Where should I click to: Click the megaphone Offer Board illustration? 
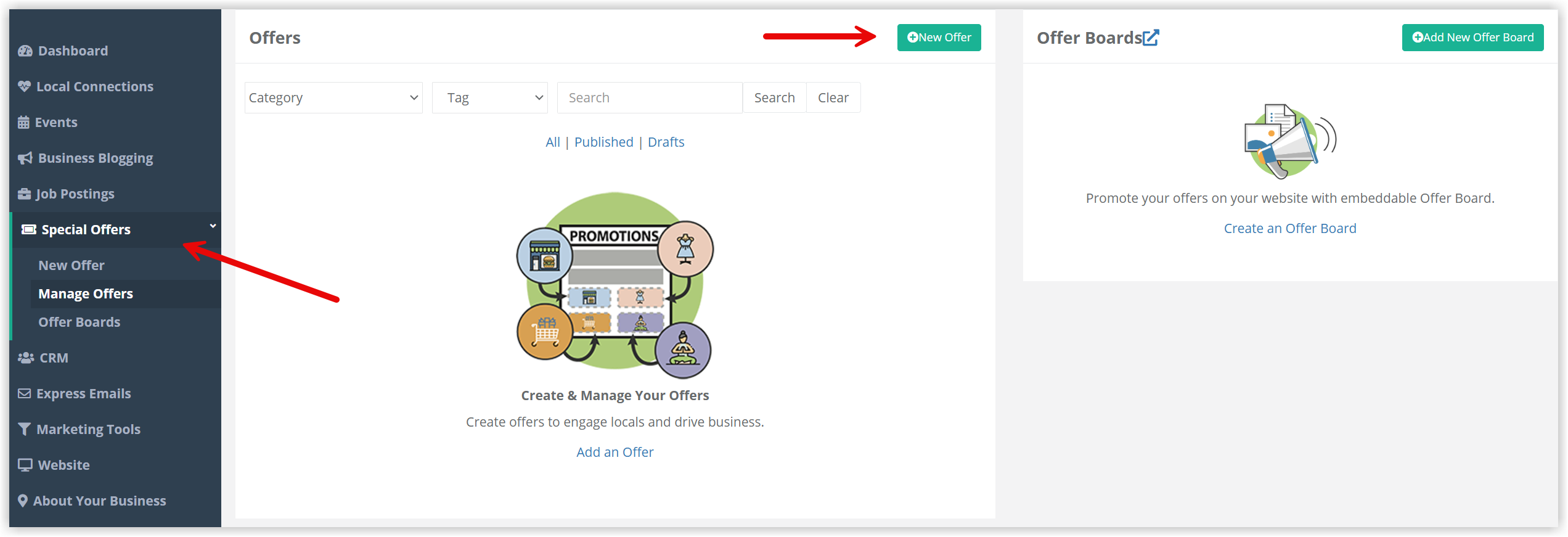pos(1290,141)
